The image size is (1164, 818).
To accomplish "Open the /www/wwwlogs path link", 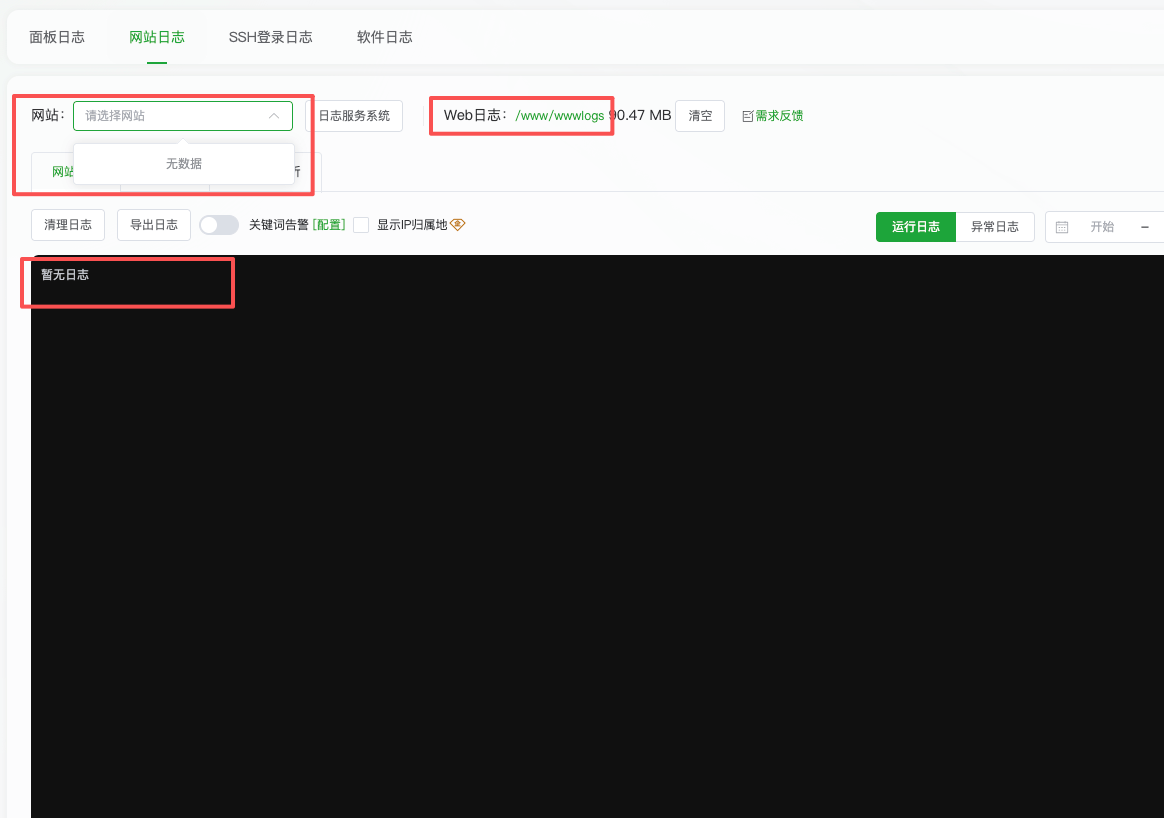I will (x=560, y=115).
